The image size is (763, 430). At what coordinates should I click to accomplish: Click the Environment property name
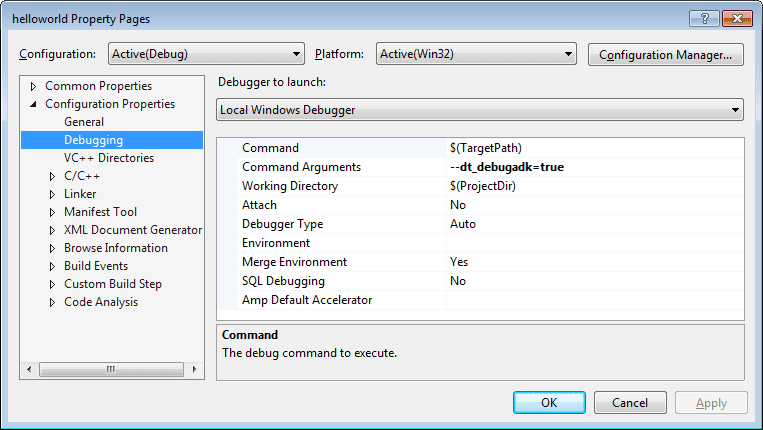[275, 243]
